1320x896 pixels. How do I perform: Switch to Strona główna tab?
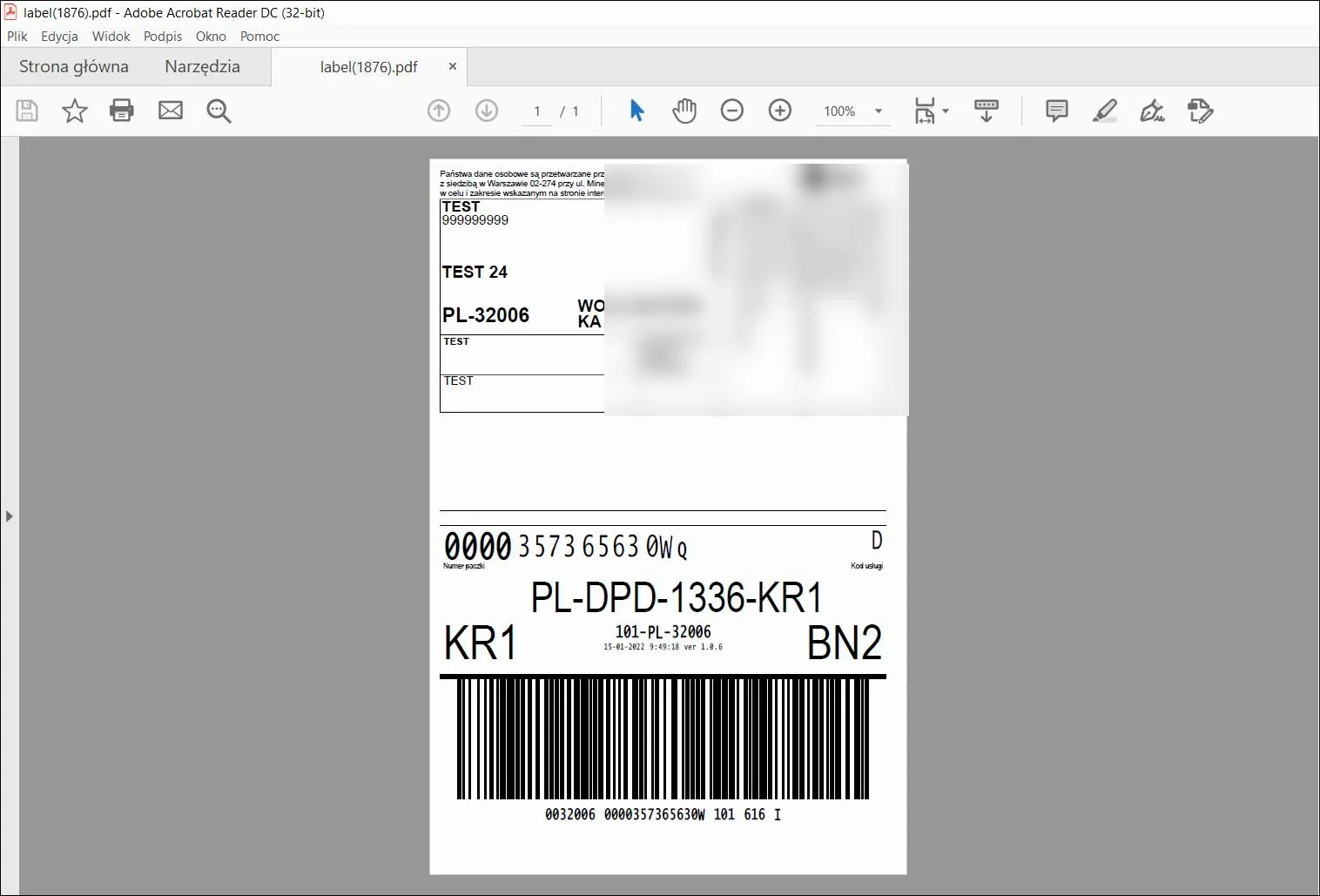coord(74,67)
